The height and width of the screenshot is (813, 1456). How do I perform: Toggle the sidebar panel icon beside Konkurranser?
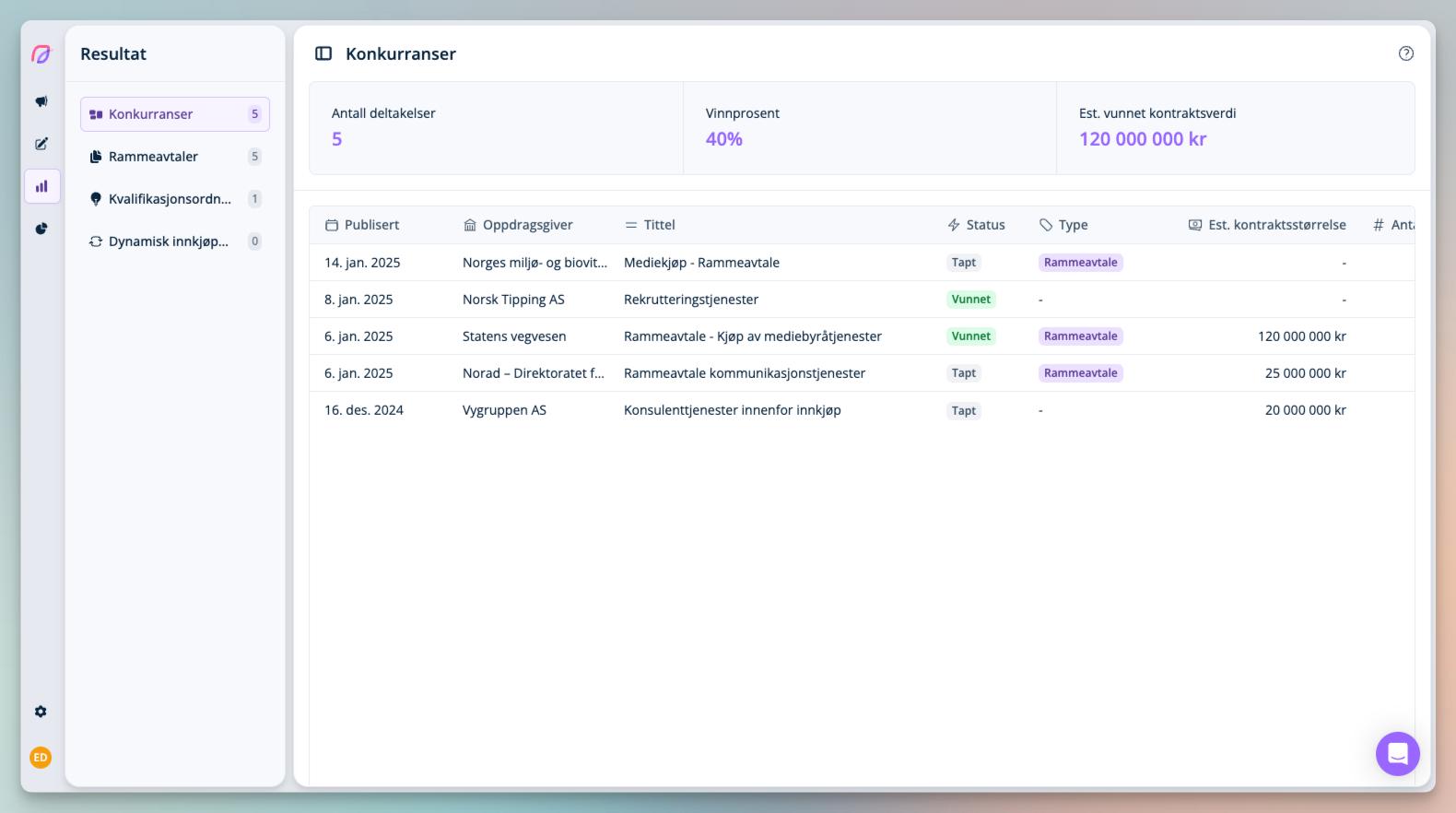323,53
